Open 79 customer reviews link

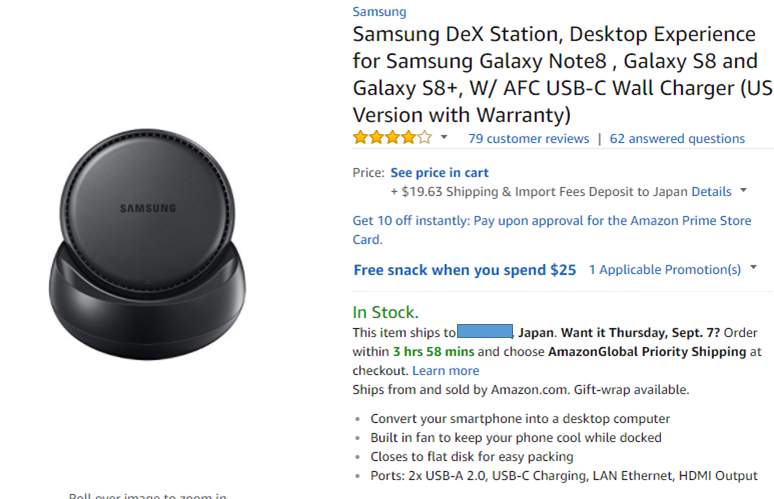[x=529, y=139]
